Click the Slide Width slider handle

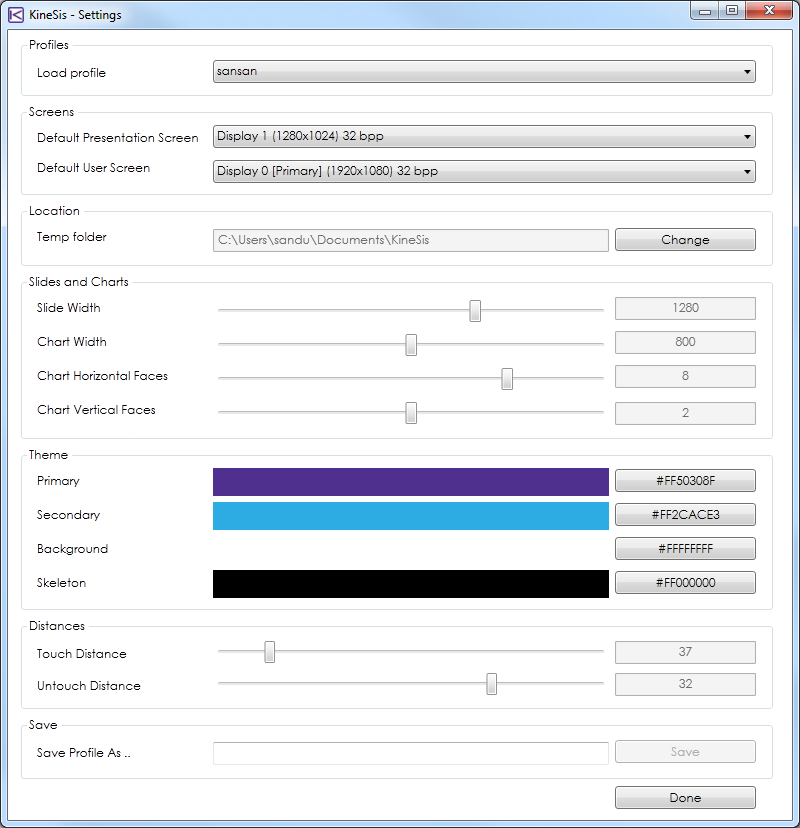tap(475, 310)
